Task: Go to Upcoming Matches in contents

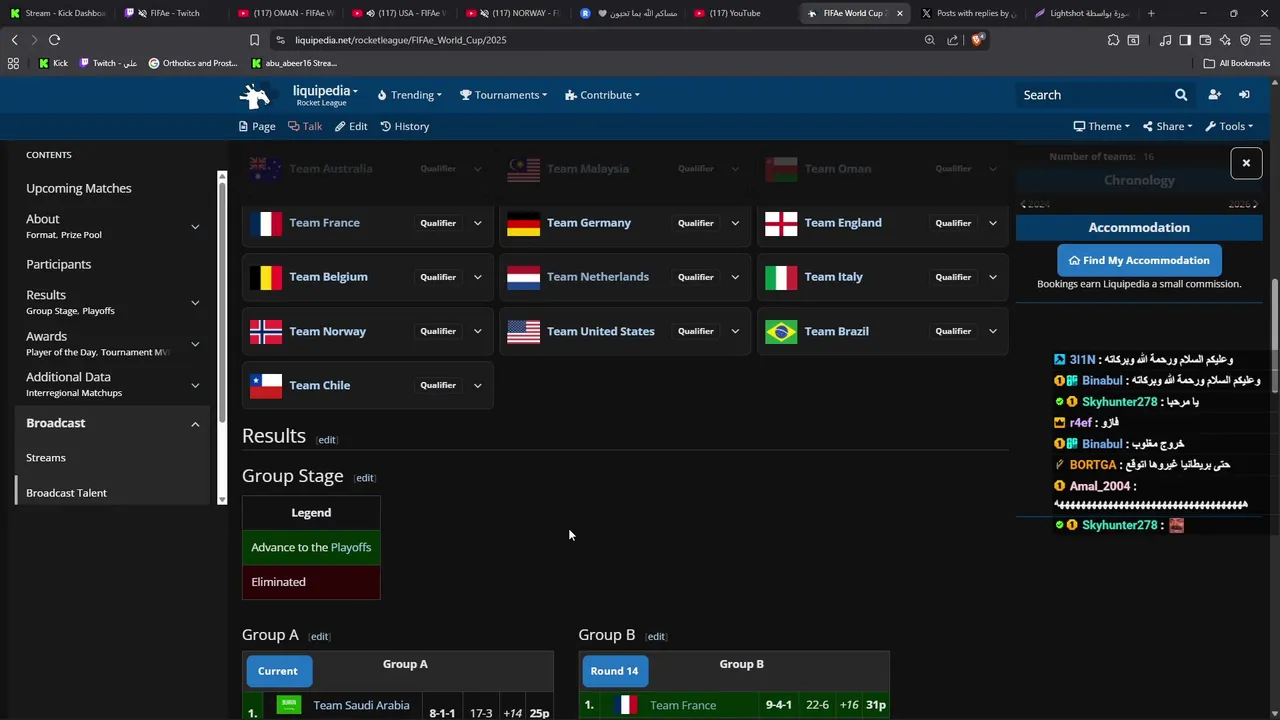Action: (x=79, y=188)
